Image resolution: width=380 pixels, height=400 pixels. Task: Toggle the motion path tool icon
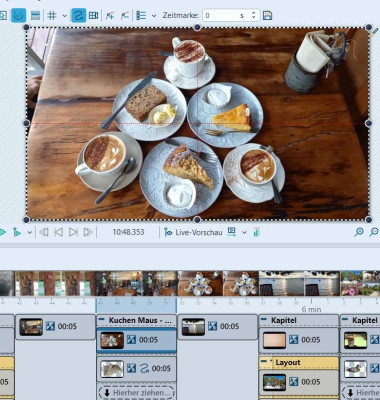click(x=78, y=15)
